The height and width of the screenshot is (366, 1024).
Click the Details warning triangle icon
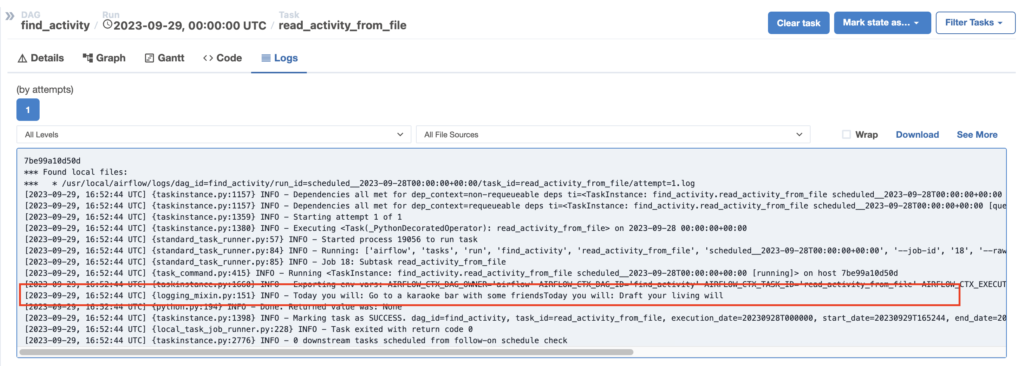pos(22,58)
